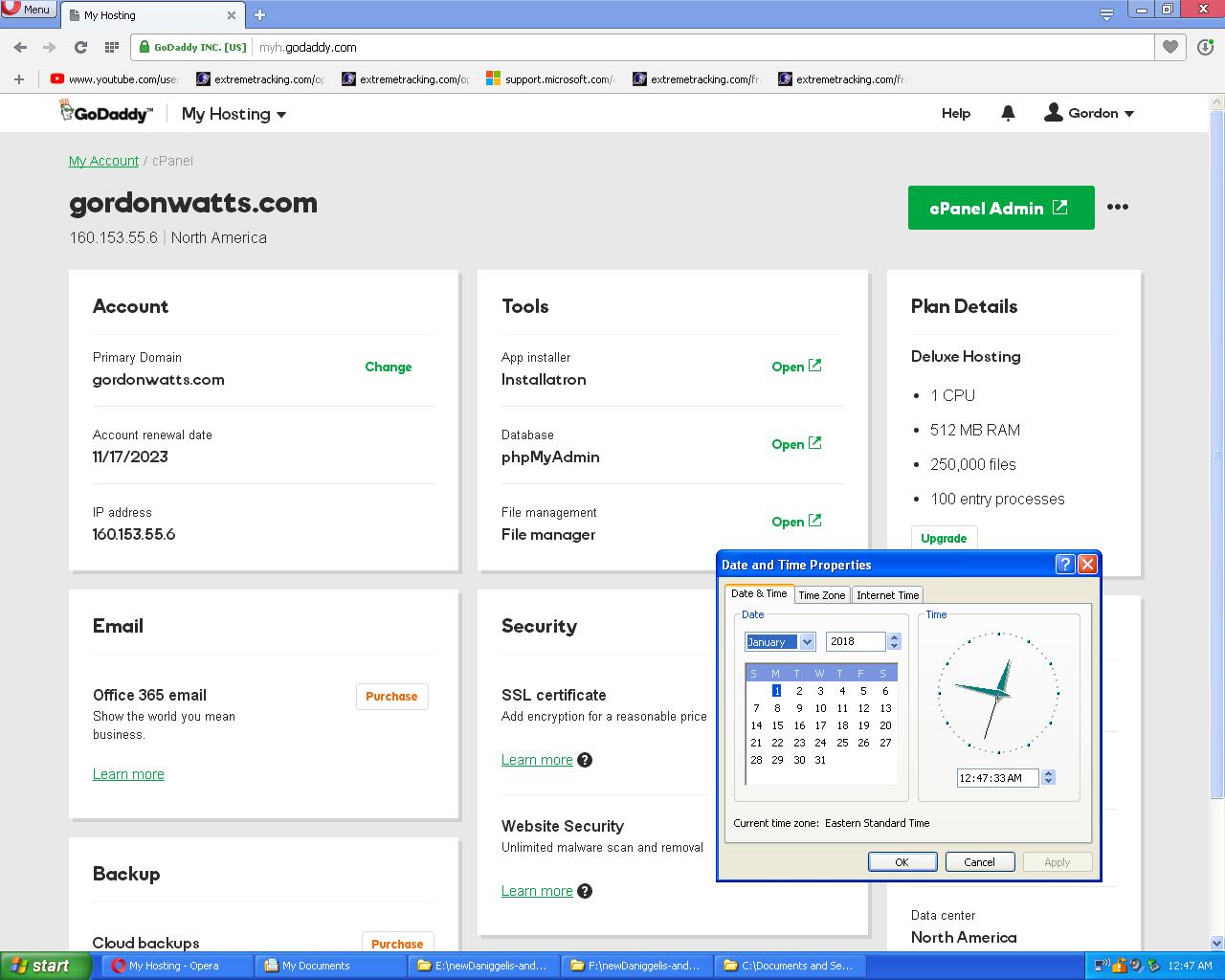The height and width of the screenshot is (980, 1225).
Task: Open tab list menu icon in Opera
Action: [x=1106, y=14]
